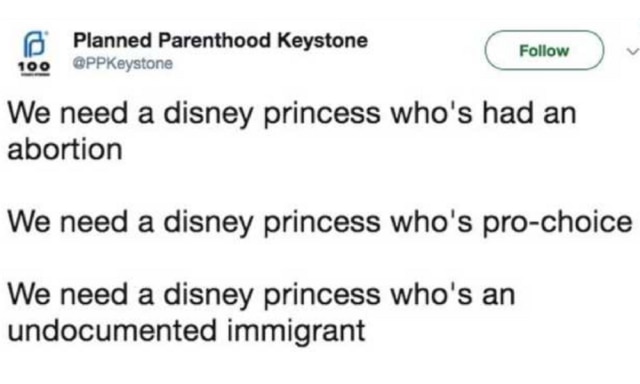The height and width of the screenshot is (384, 640).
Task: Click "princess" in the first tweet line
Action: click(x=322, y=115)
